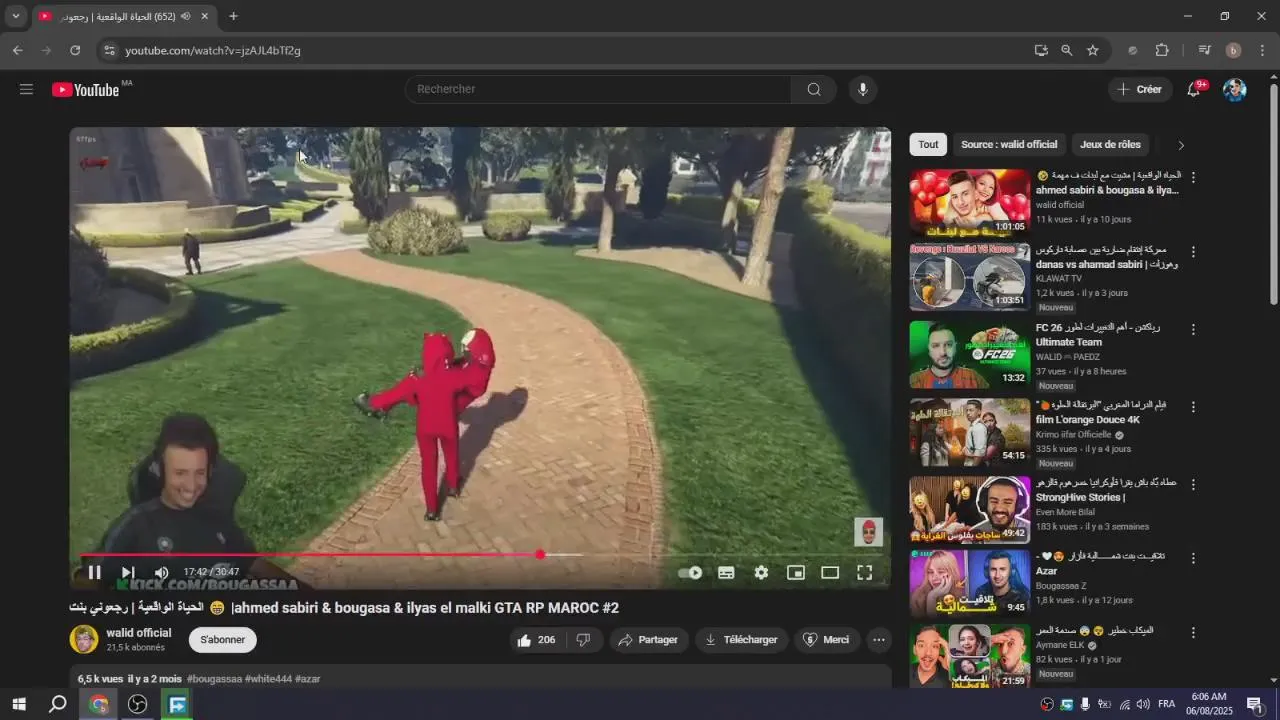
Task: Enter full screen mode
Action: pyautogui.click(x=864, y=572)
